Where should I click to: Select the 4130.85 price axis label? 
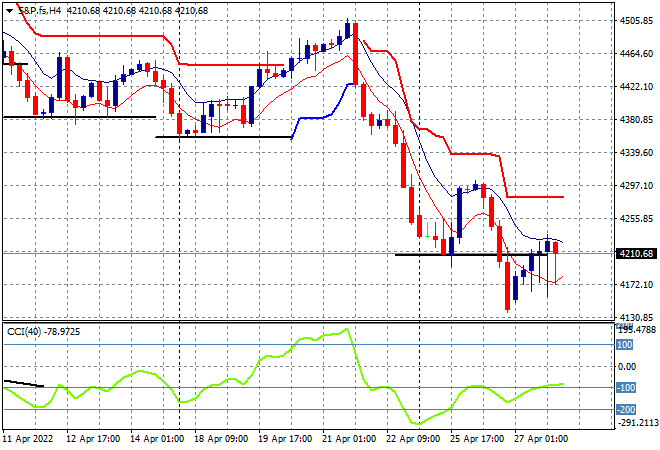[x=636, y=318]
